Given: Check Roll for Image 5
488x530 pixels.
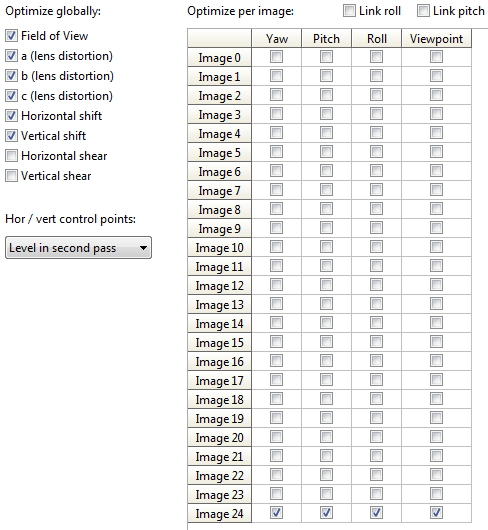Looking at the screenshot, I should (376, 152).
